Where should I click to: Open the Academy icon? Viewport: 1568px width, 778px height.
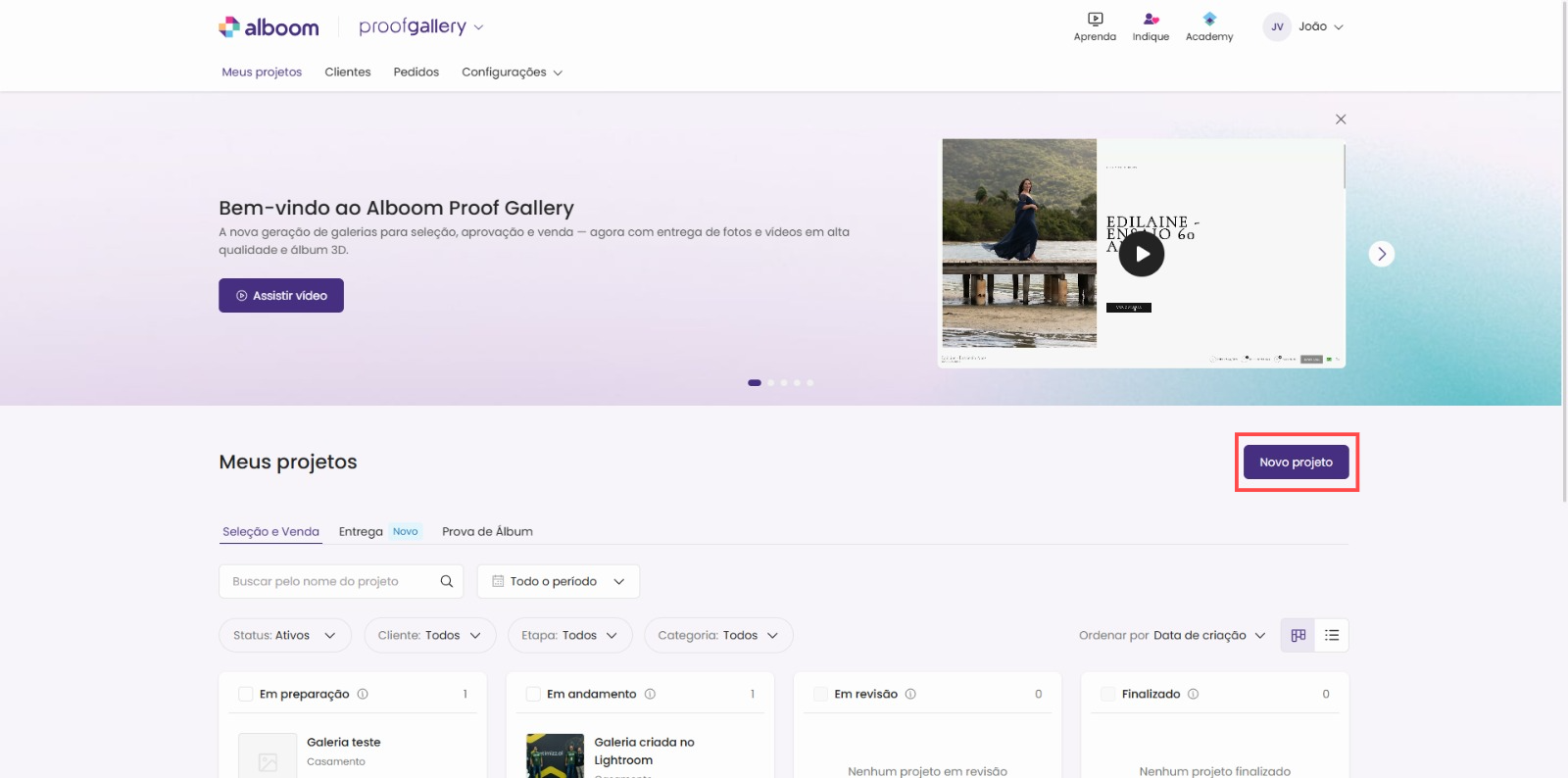[1209, 27]
